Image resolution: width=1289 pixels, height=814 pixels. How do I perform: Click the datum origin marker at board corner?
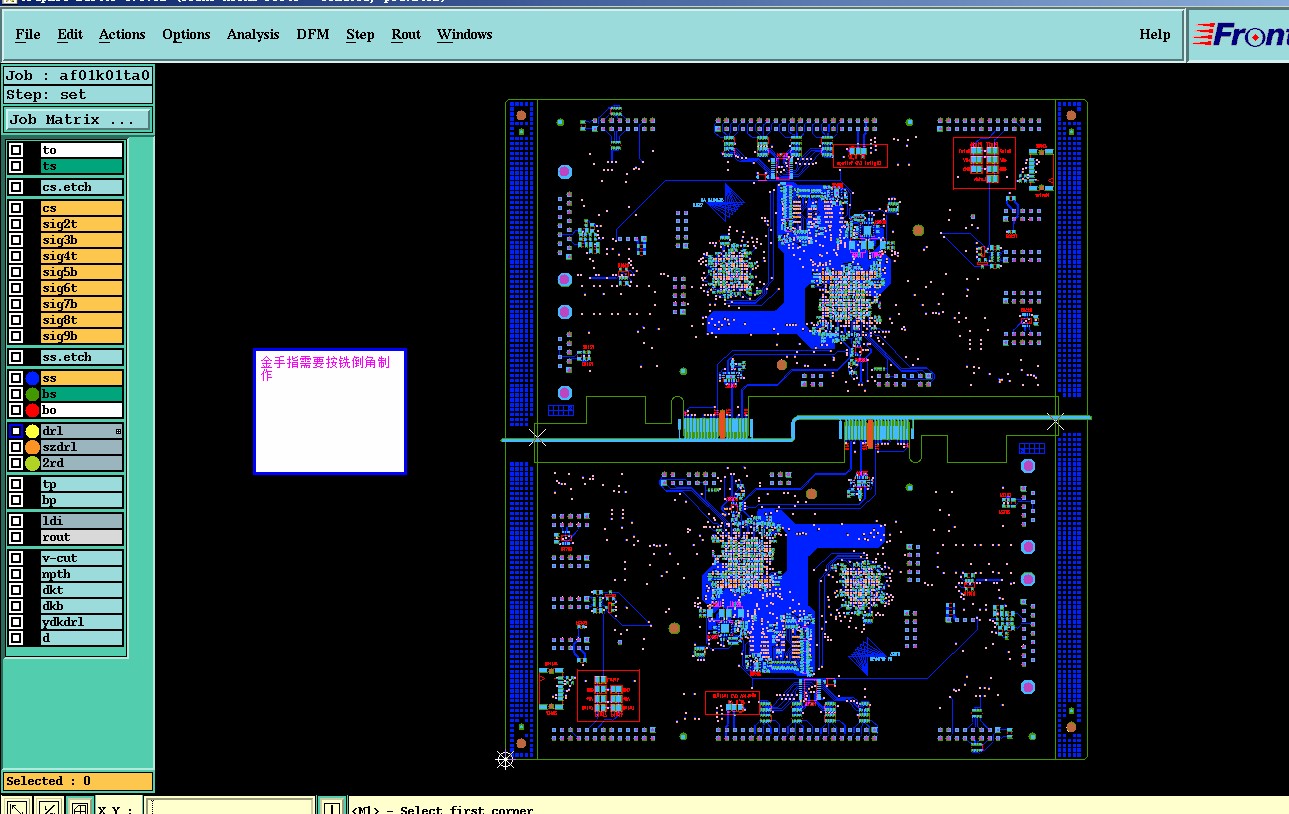point(505,760)
